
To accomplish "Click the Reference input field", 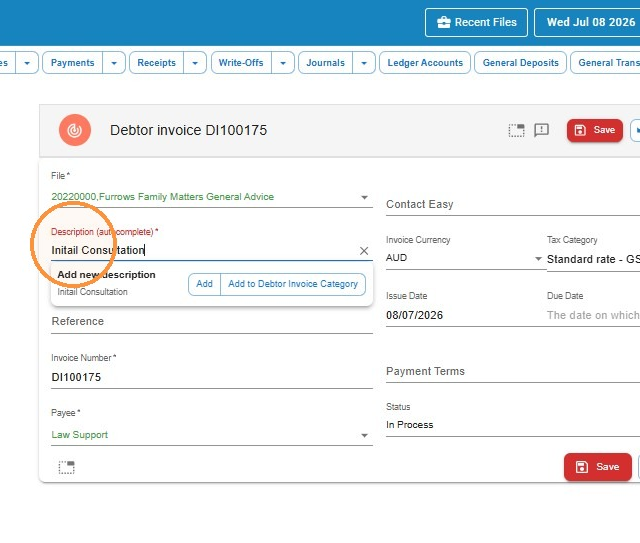I will tap(212, 321).
